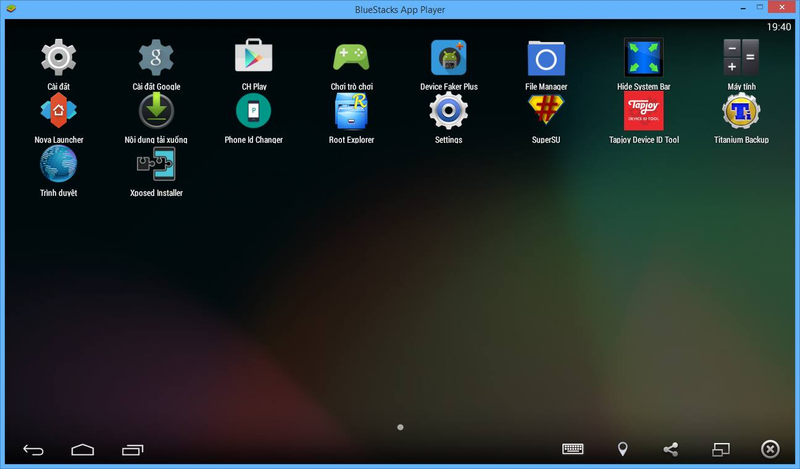Open Chơi trò chơi games app
The image size is (800, 469).
pos(351,57)
